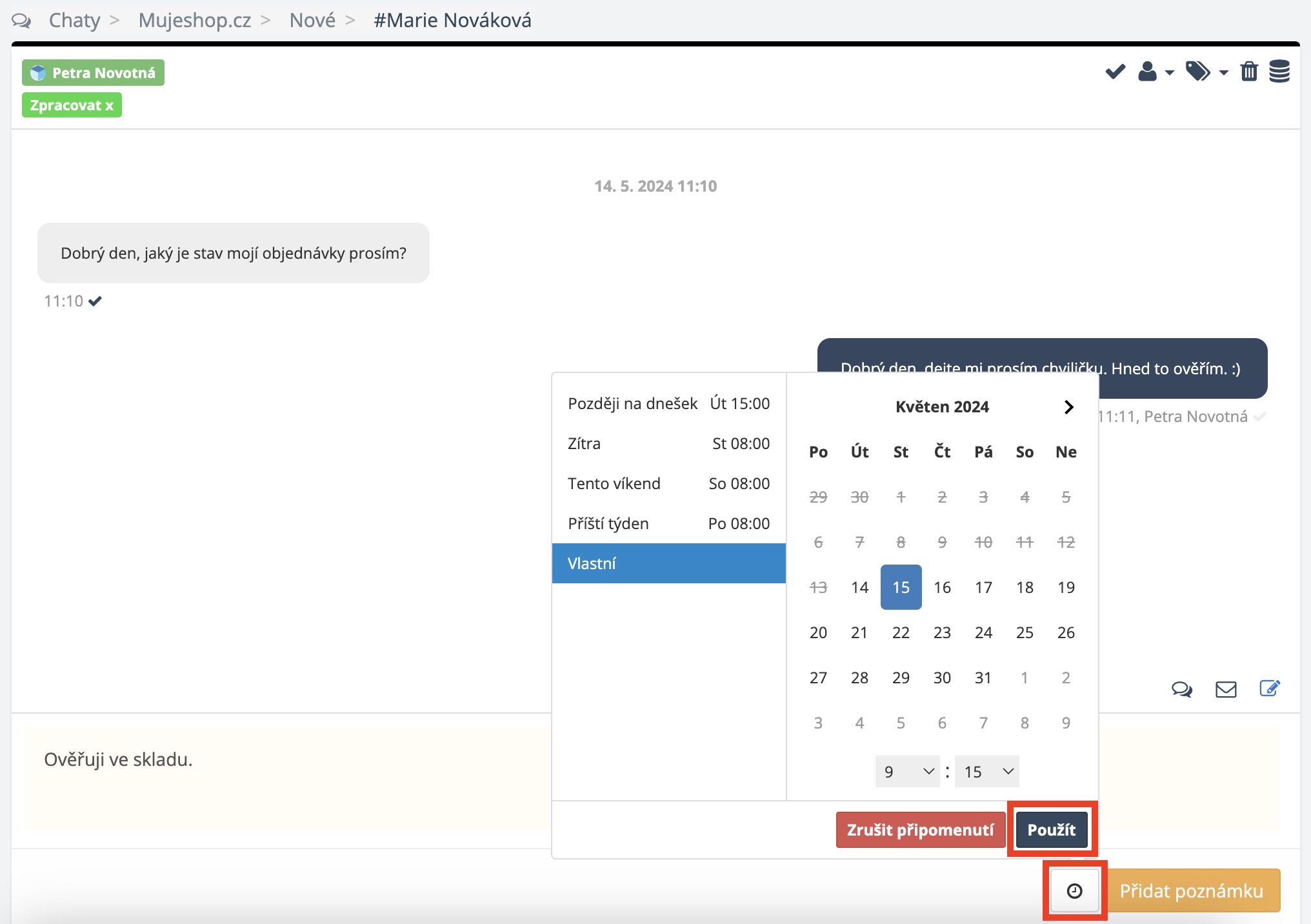Pick day 22 in the calendar
This screenshot has width=1311, height=924.
click(901, 633)
